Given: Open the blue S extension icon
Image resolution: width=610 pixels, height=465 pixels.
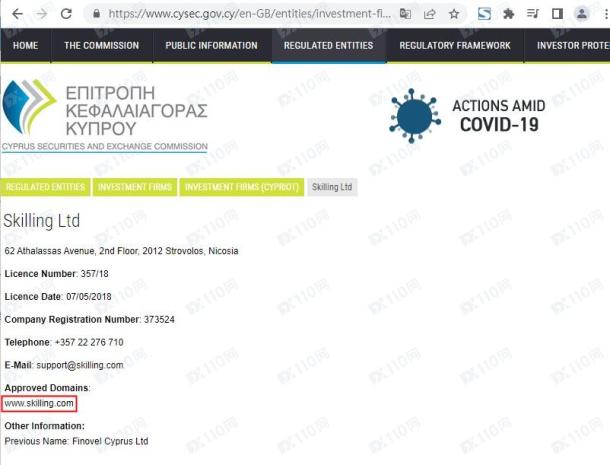Looking at the screenshot, I should pyautogui.click(x=484, y=14).
